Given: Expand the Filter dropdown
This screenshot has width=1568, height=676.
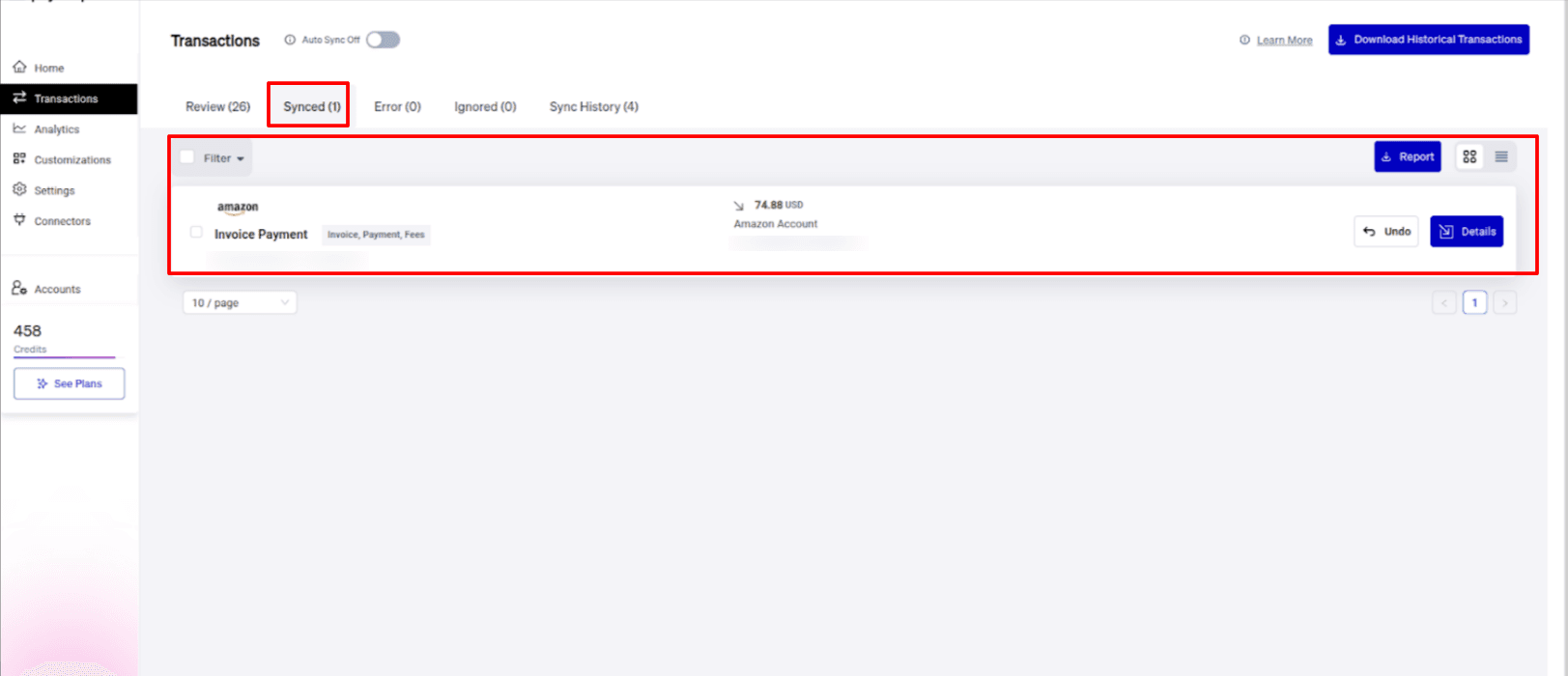Looking at the screenshot, I should pyautogui.click(x=224, y=158).
